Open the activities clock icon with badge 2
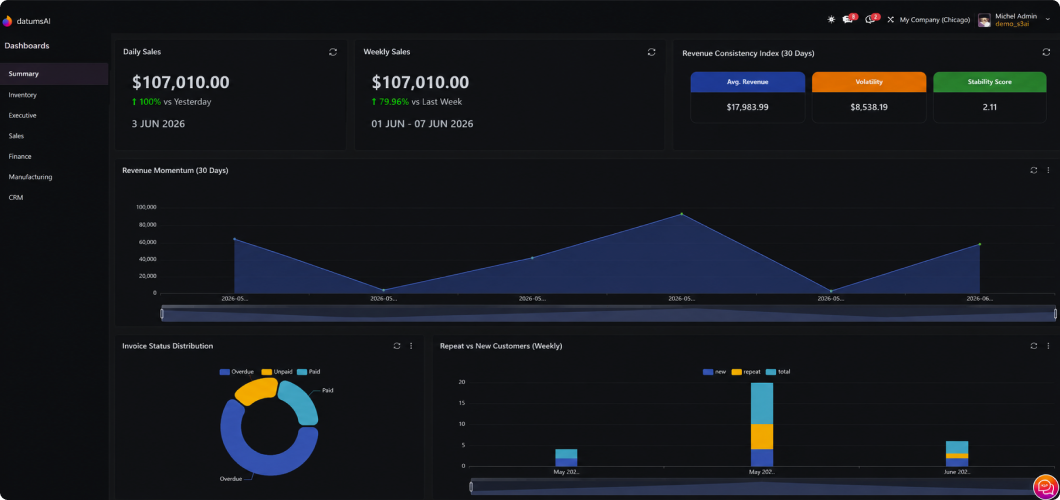 [871, 20]
